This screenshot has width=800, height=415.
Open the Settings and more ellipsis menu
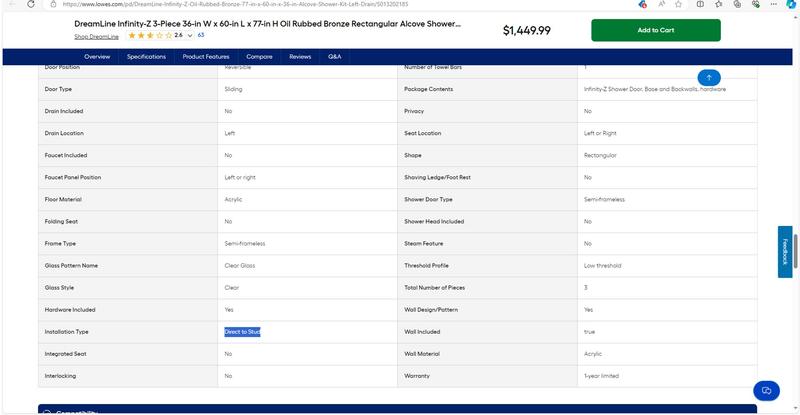point(773,4)
